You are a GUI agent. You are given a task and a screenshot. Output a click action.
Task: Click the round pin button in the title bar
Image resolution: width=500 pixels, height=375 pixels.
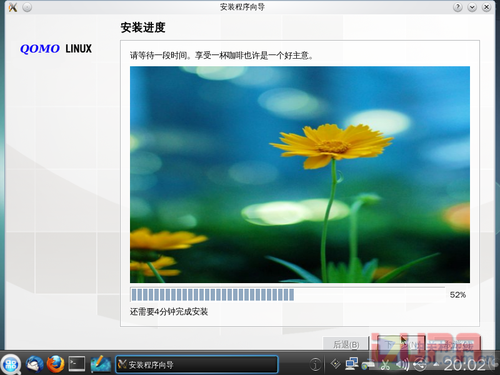[27, 7]
